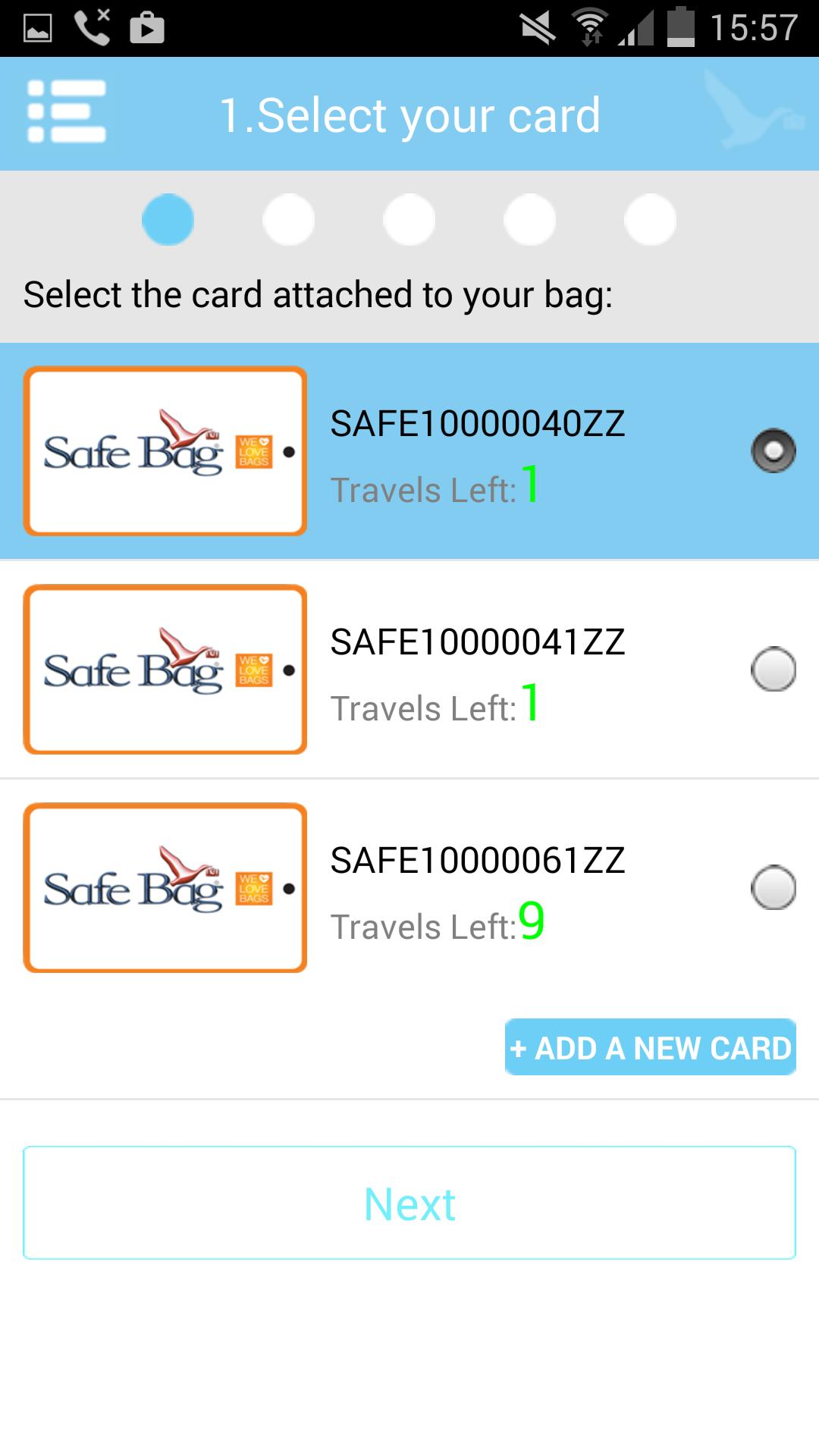This screenshot has width=819, height=1456.
Task: Go to the second step indicator dot
Action: coord(288,220)
